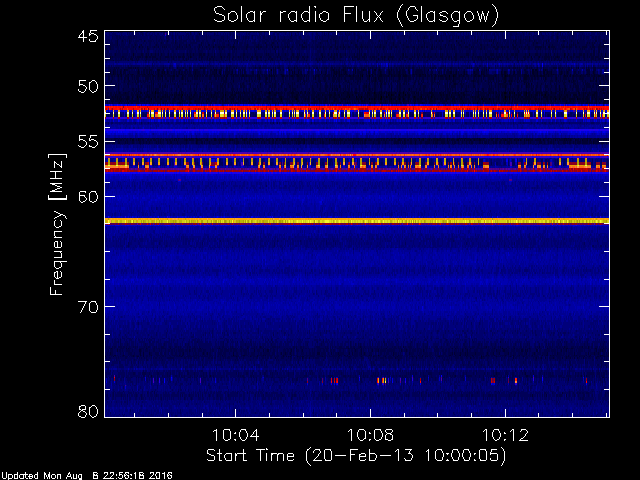Screen dimensions: 640x480
Task: Select the 55 frequency tick label
Action: click(88, 142)
